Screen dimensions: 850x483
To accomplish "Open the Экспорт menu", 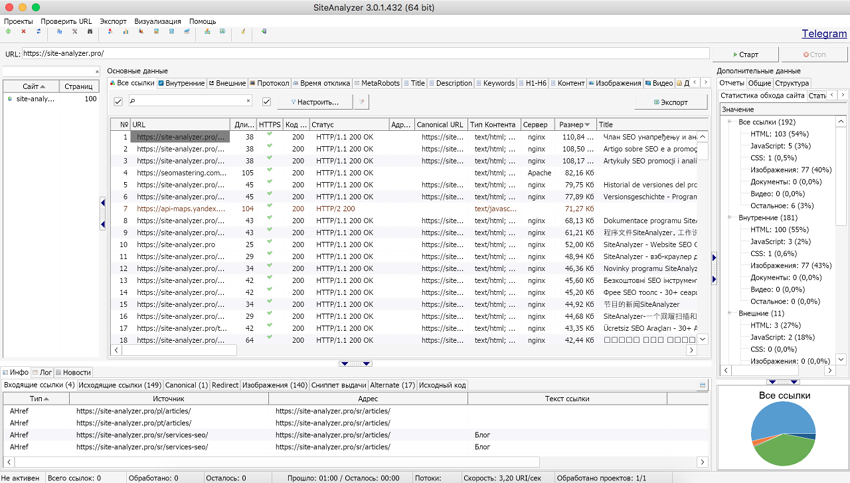I will pos(113,21).
